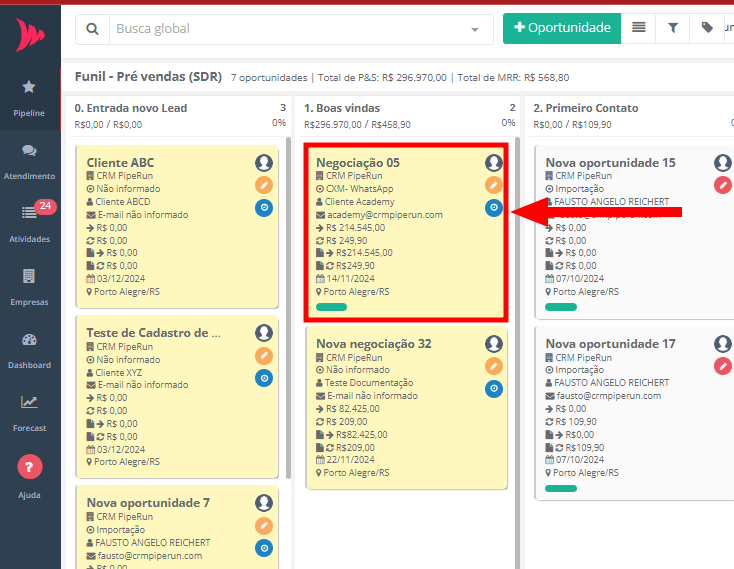The width and height of the screenshot is (734, 569).
Task: Open Atividades in the sidebar
Action: 29,224
